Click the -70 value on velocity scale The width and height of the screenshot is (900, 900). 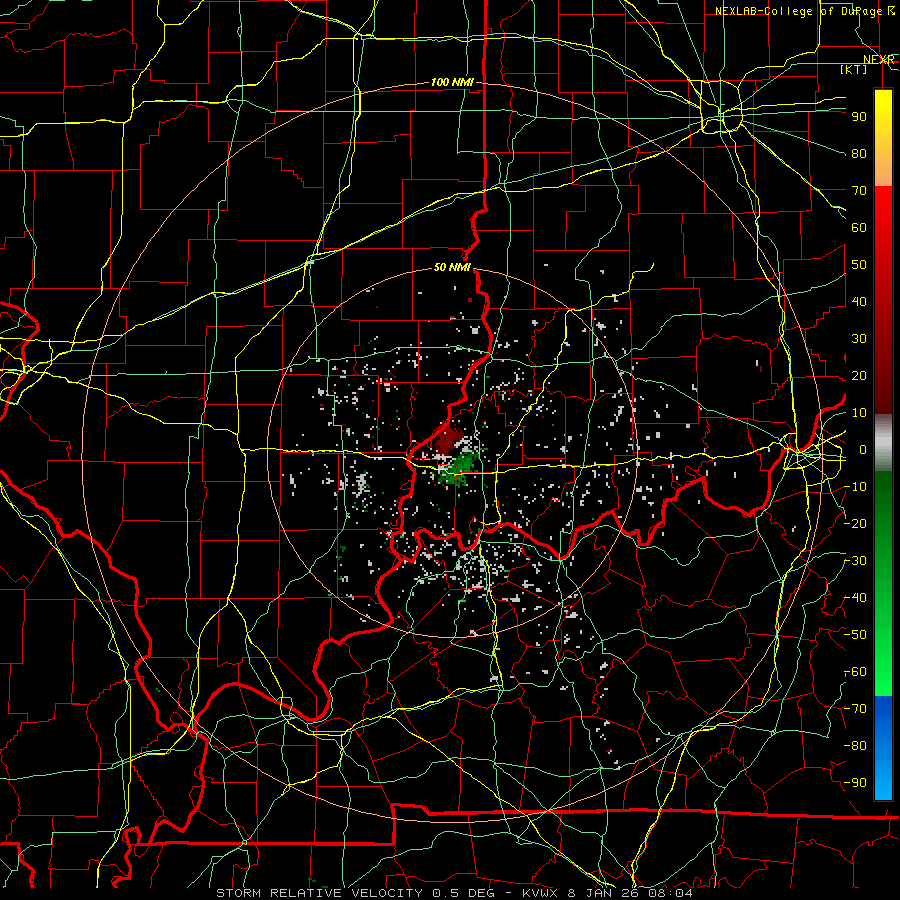pos(856,709)
